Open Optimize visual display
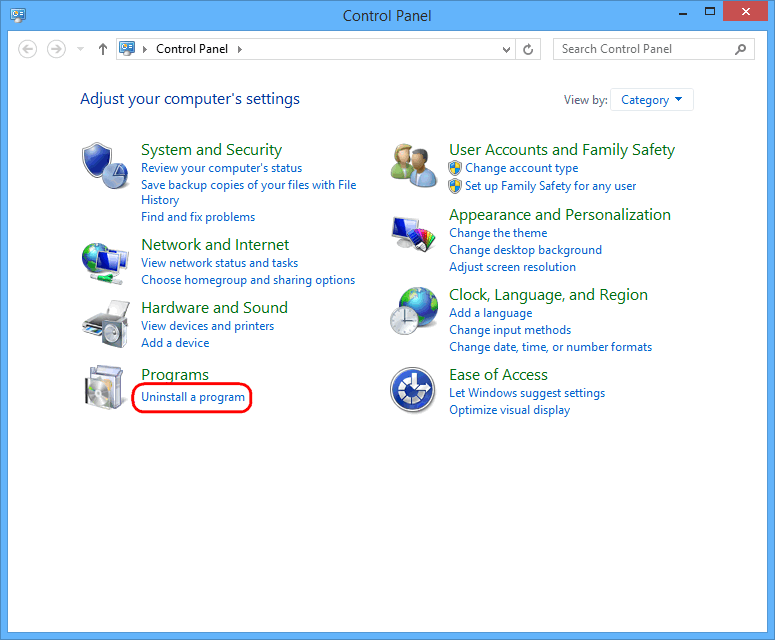This screenshot has width=775, height=640. tap(510, 410)
